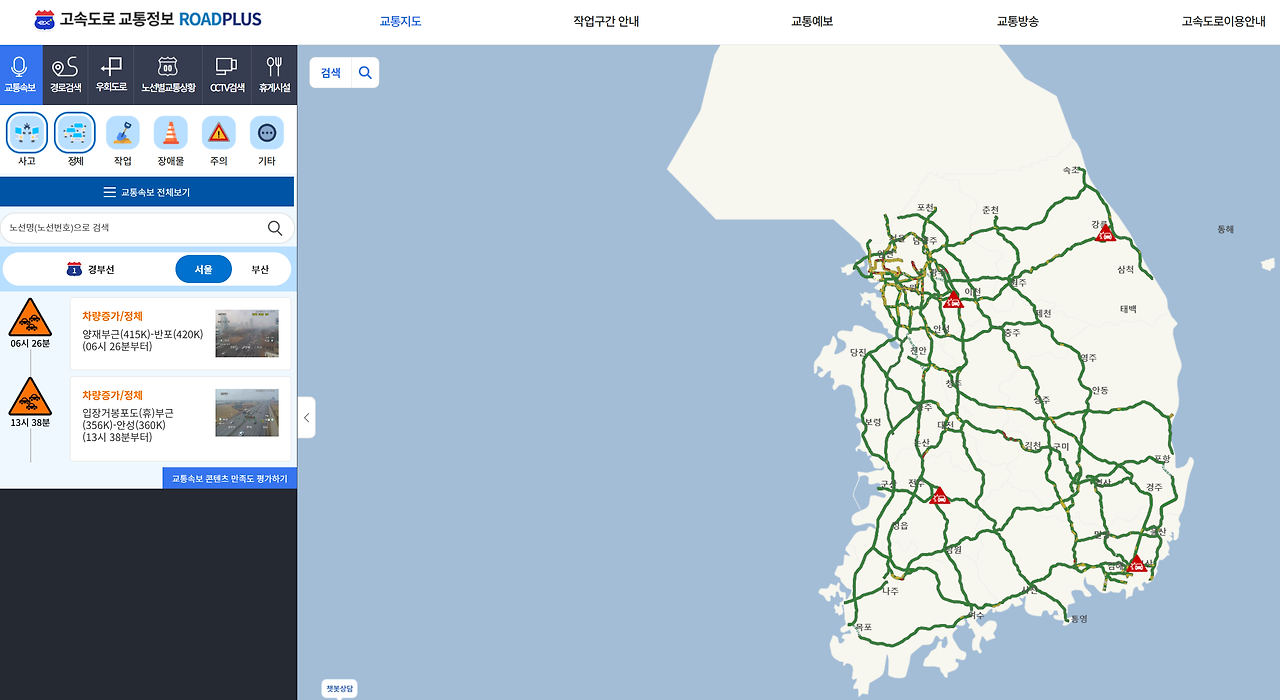Click incident marker near 강릉
Screen dimensions: 1280x700
pyautogui.click(x=1105, y=234)
